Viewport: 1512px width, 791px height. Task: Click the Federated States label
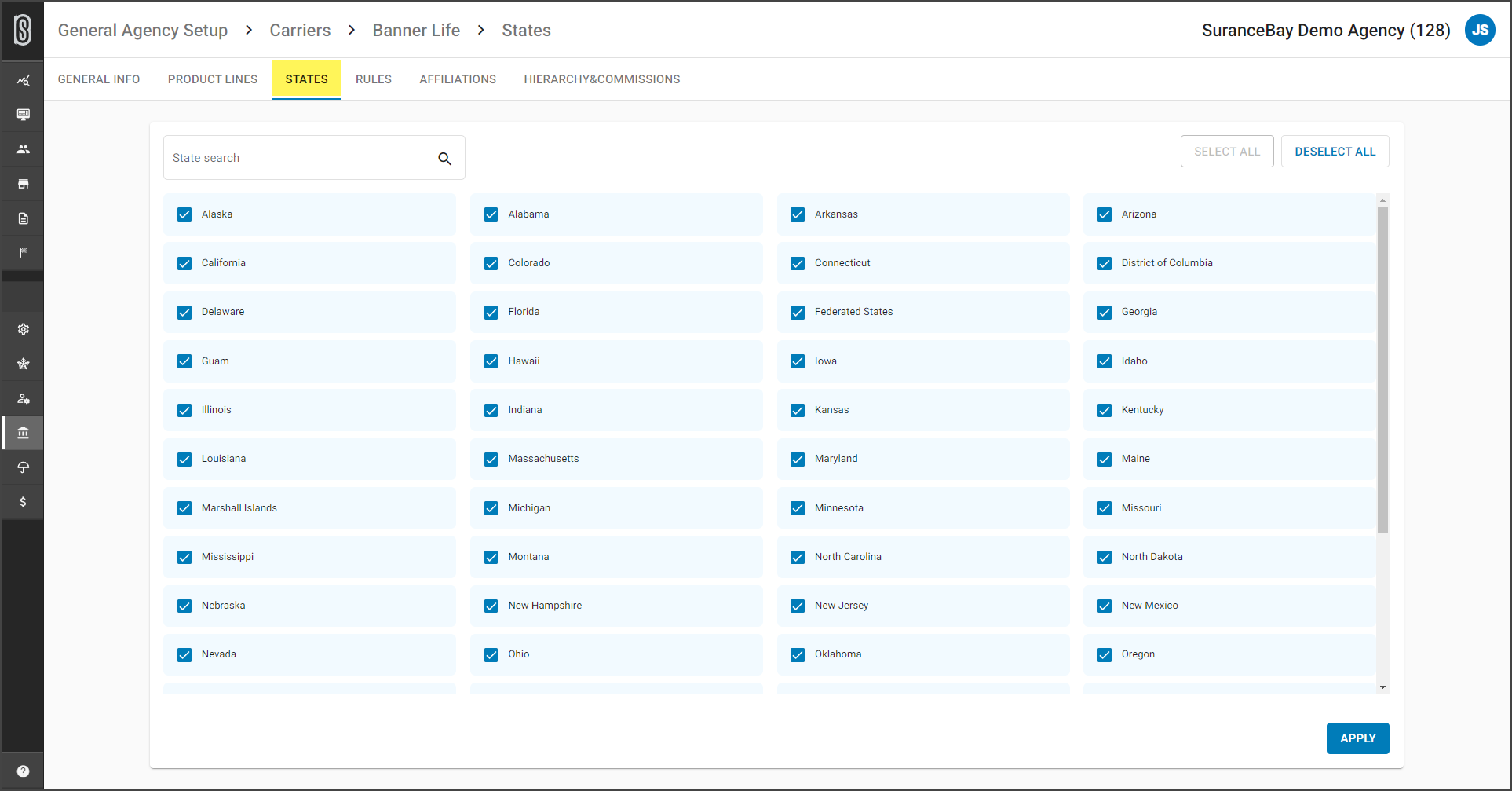click(853, 312)
